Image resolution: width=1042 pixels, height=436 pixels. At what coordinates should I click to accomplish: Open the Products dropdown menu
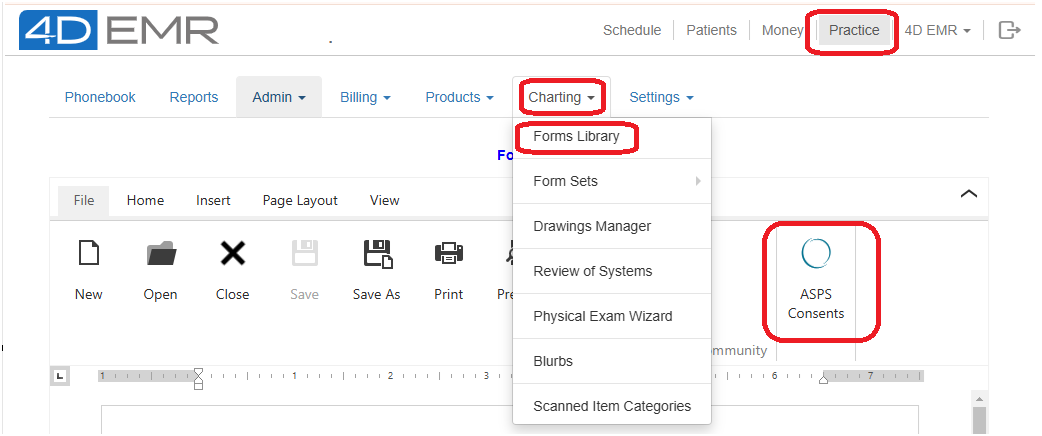459,97
